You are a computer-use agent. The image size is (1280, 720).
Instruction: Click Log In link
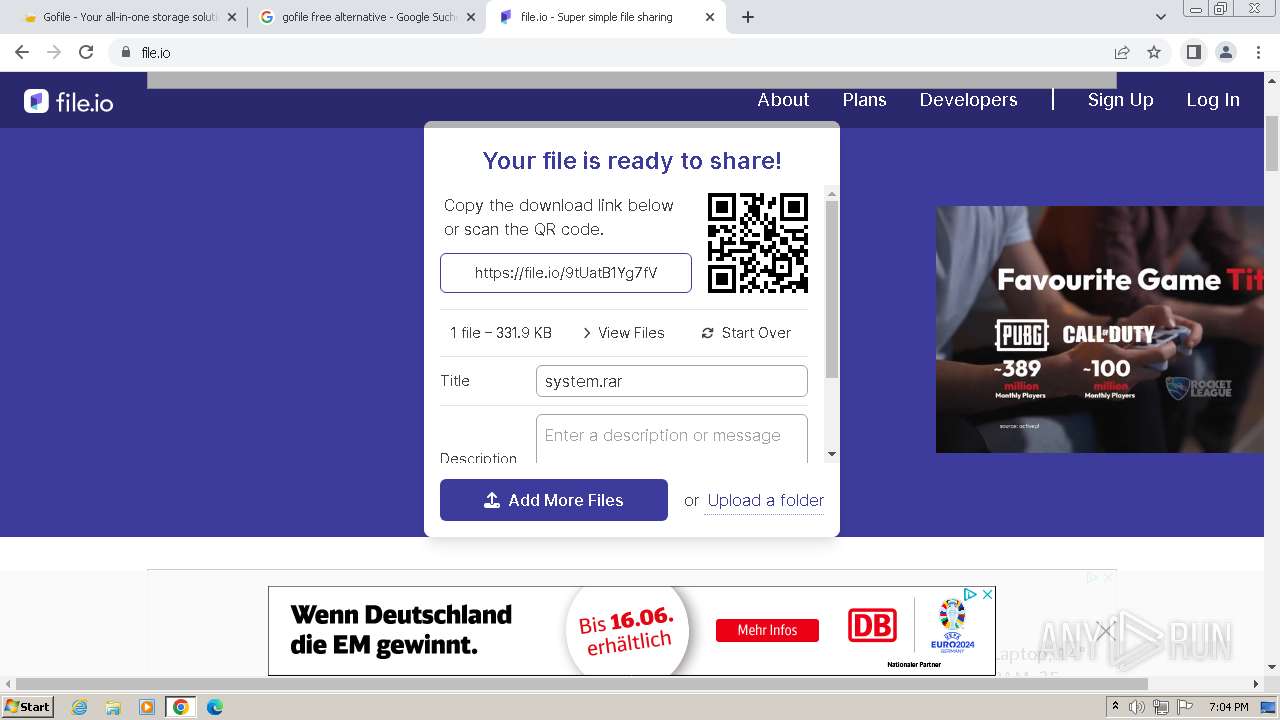tap(1212, 100)
